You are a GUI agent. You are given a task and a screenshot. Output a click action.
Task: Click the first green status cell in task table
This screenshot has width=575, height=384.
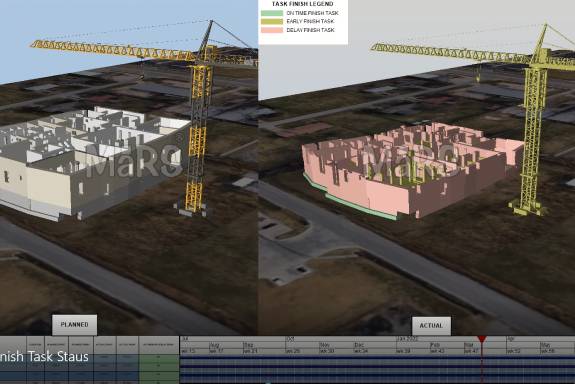(x=159, y=358)
